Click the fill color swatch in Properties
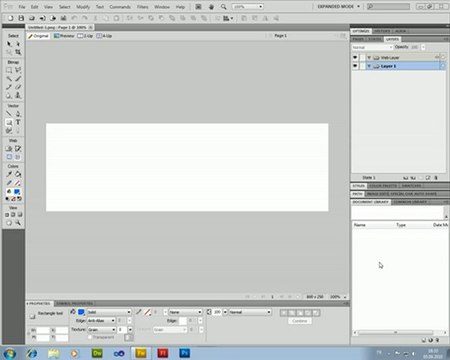The height and width of the screenshot is (360, 450). point(81,312)
